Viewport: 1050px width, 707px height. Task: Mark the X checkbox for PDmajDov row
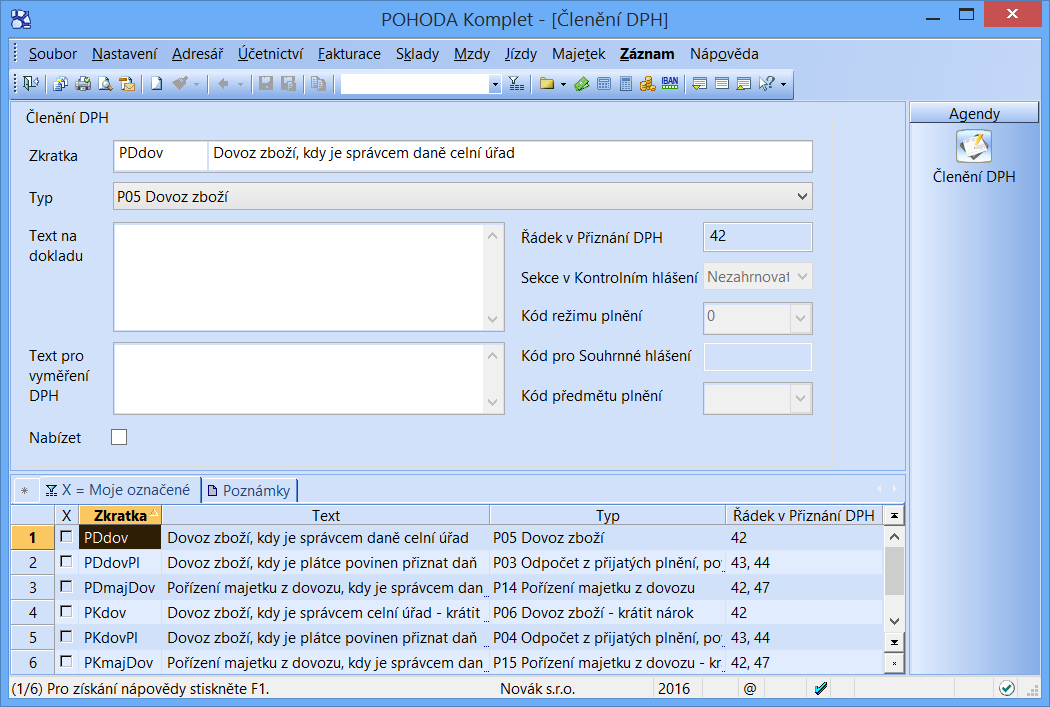[x=66, y=586]
